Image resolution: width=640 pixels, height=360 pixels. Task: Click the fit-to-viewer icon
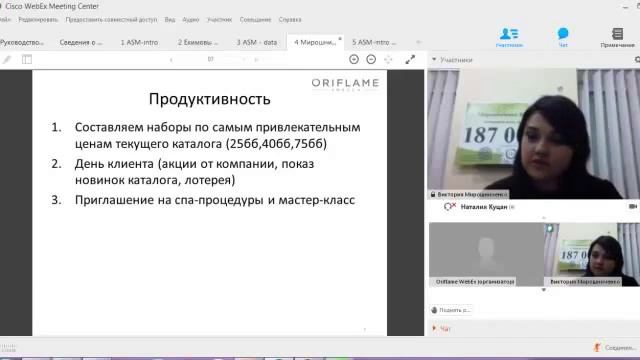click(388, 60)
